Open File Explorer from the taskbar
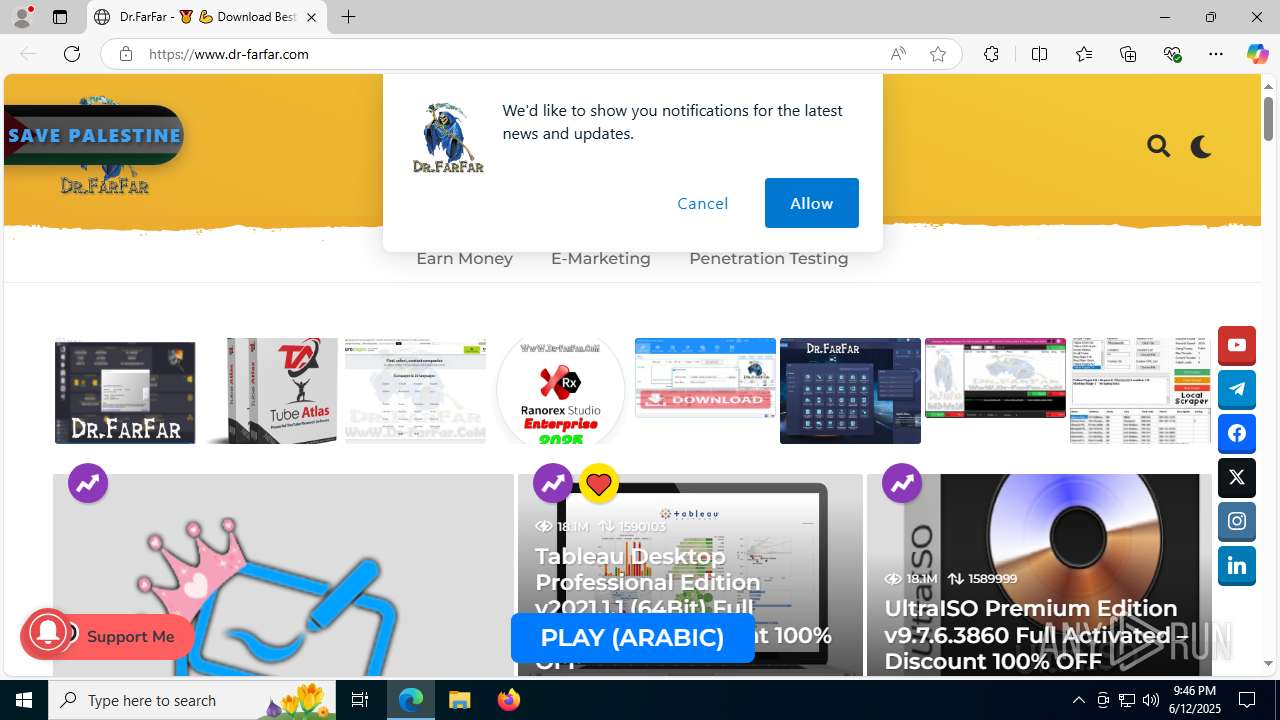The width and height of the screenshot is (1280, 720). click(460, 700)
